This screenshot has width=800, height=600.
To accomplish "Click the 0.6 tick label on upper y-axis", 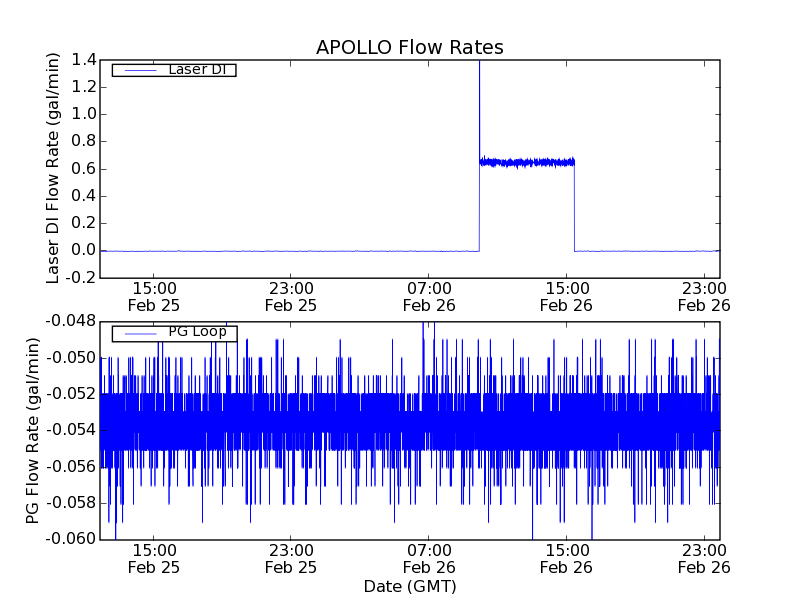I will pyautogui.click(x=83, y=169).
